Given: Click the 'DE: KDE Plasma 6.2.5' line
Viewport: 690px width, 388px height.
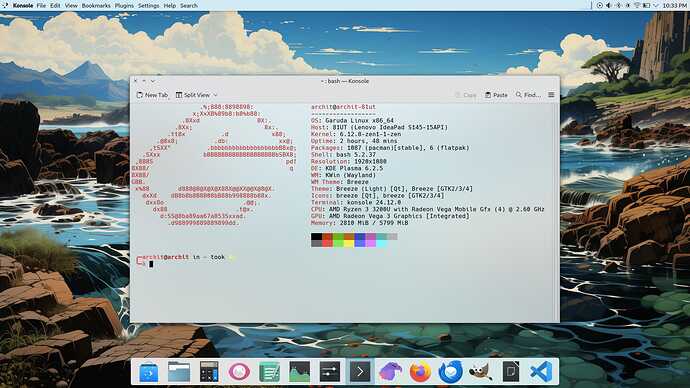Looking at the screenshot, I should click(x=347, y=168).
